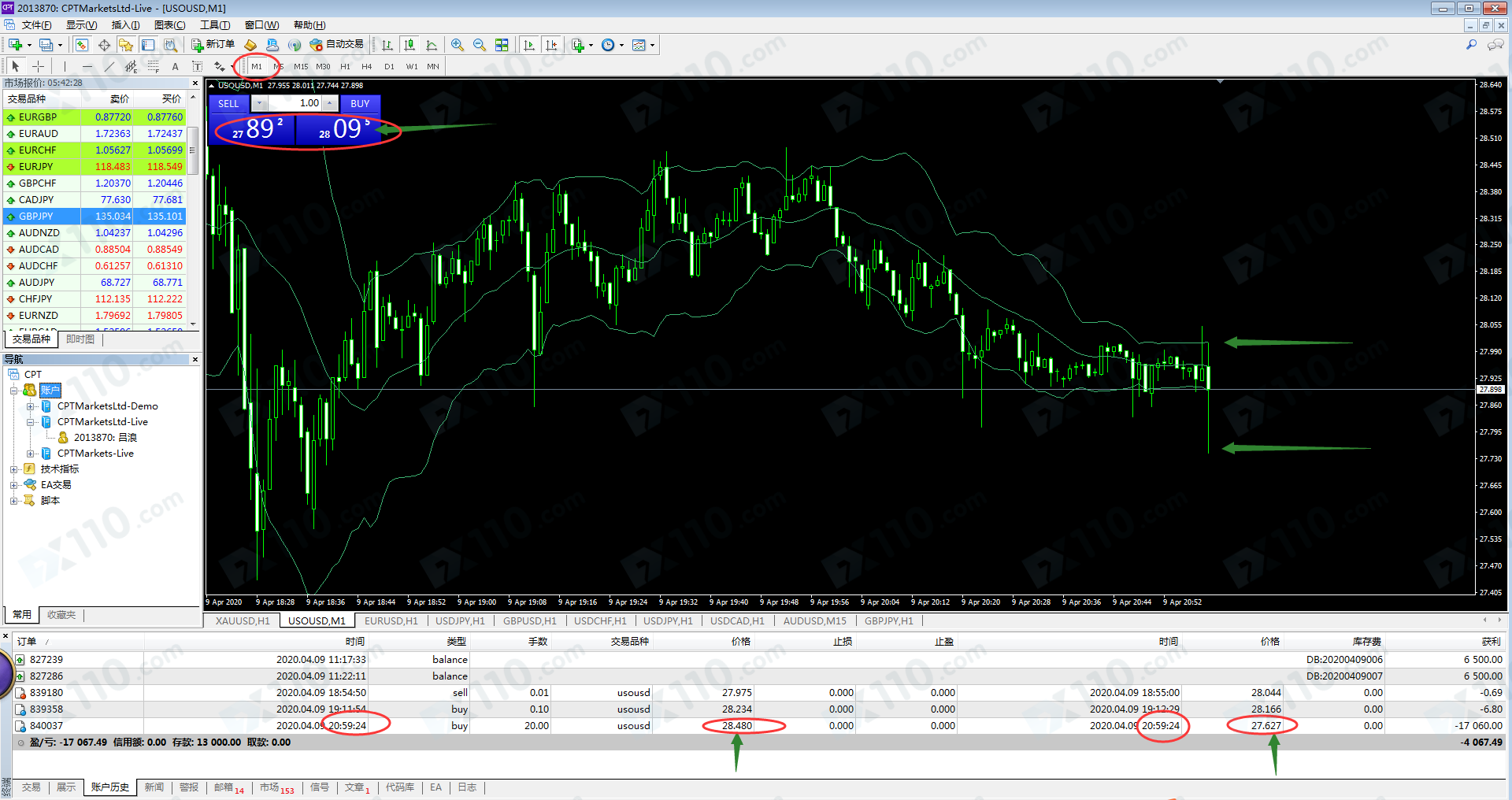The height and width of the screenshot is (800, 1512).
Task: Zoom out on the chart
Action: (480, 45)
